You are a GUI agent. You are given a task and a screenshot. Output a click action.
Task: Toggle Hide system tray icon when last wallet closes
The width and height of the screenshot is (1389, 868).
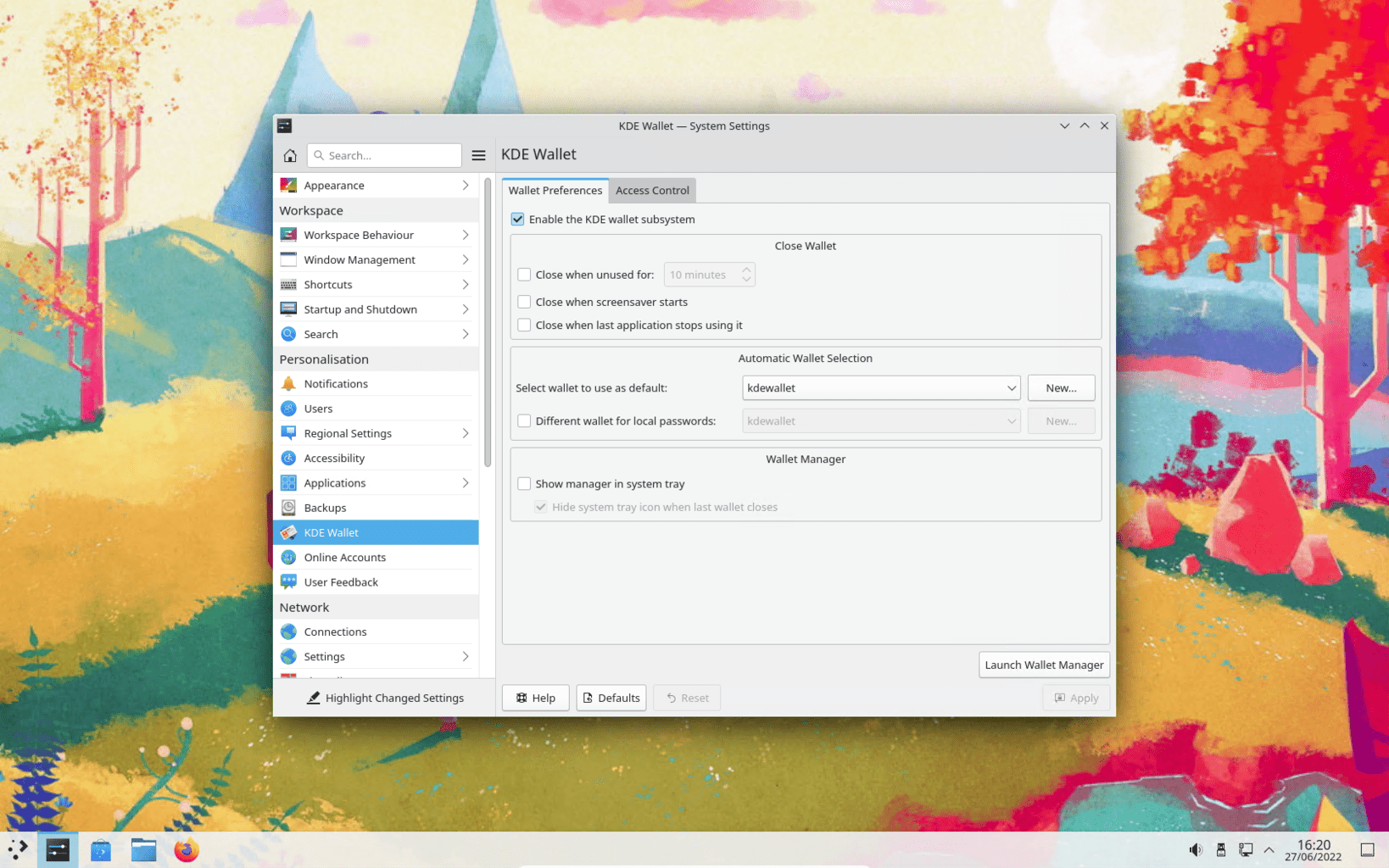[540, 507]
